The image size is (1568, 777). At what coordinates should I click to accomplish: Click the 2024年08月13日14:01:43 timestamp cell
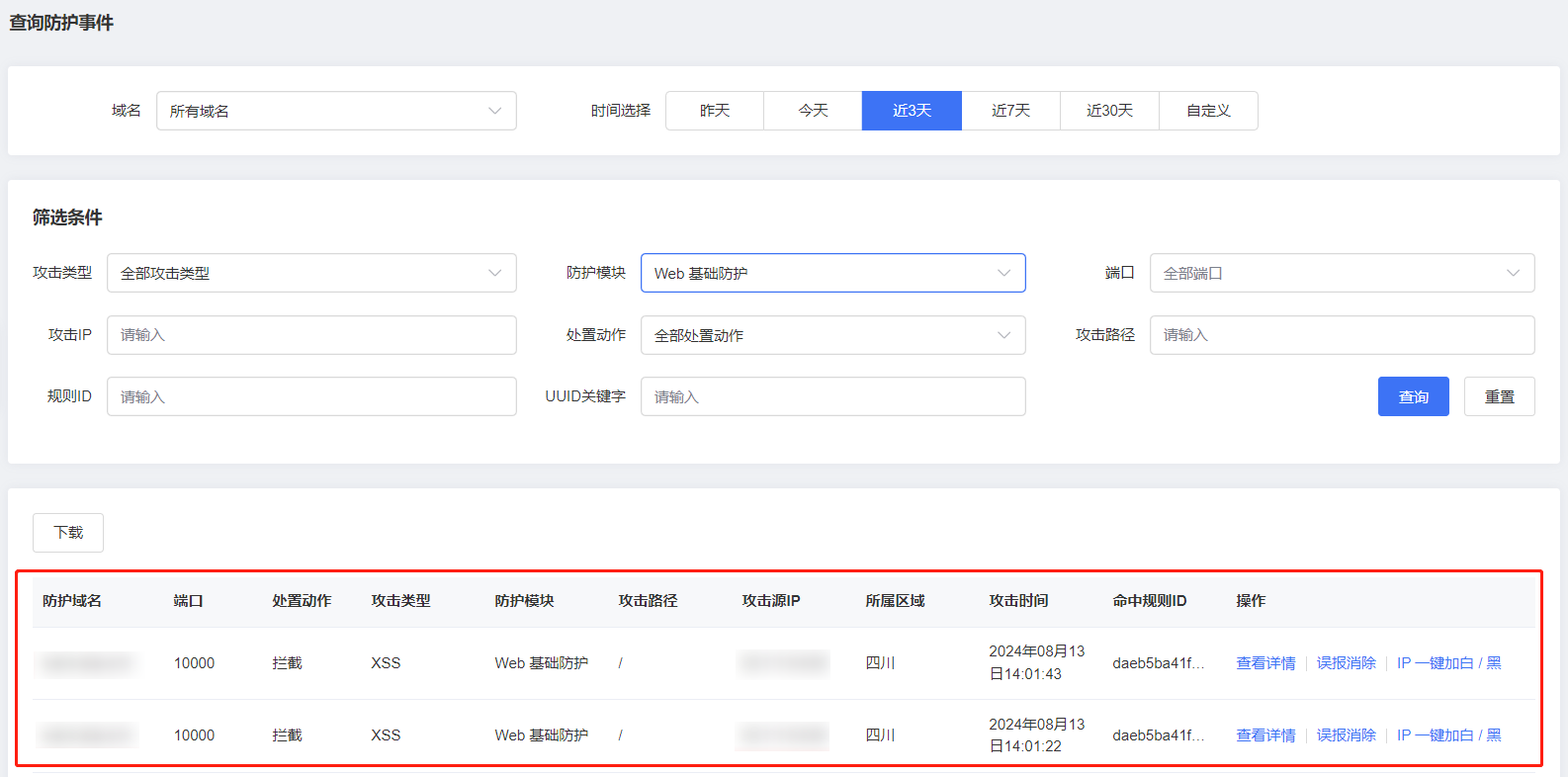coord(1036,662)
